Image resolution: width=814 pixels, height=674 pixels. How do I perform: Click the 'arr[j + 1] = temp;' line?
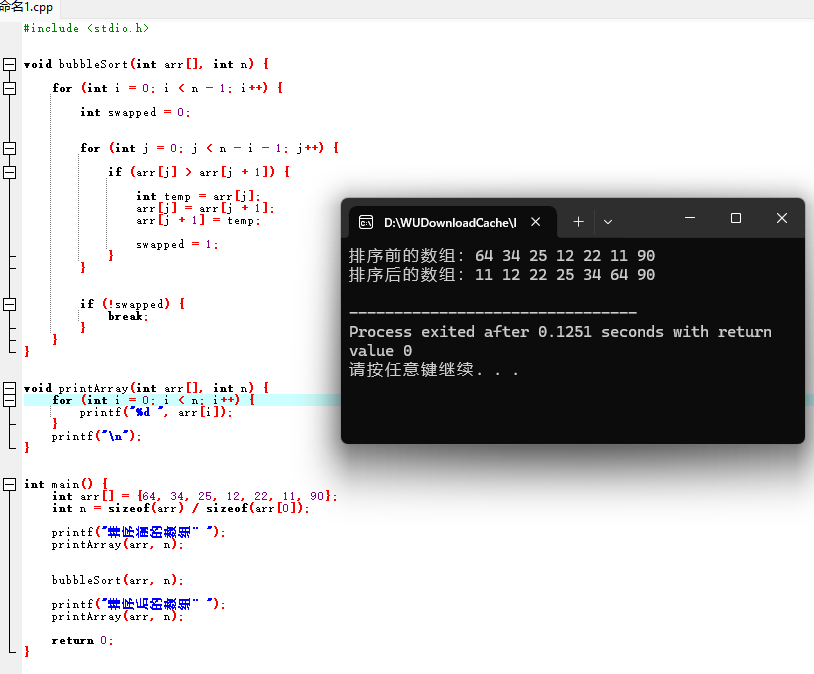coord(198,221)
